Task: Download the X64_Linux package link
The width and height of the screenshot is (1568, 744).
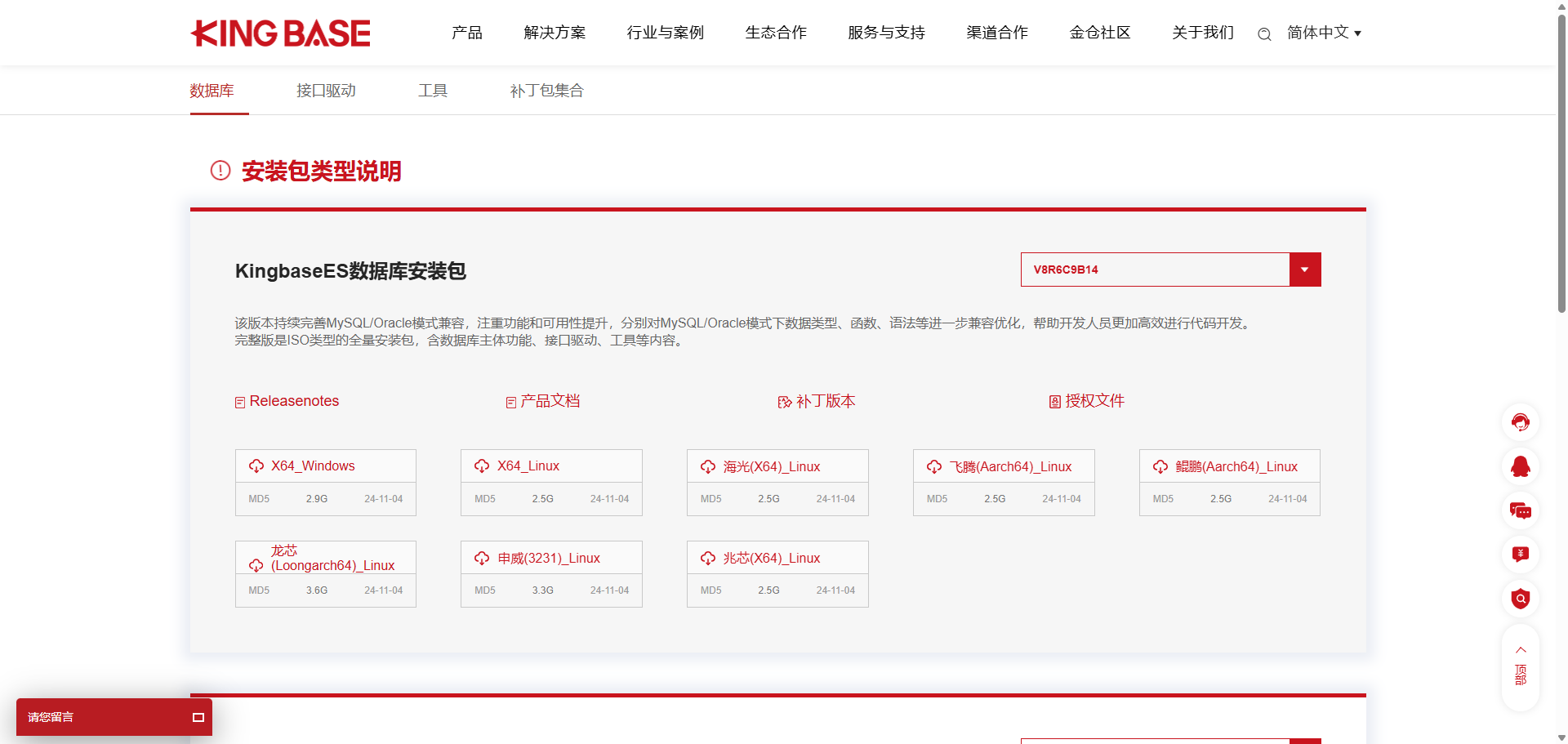Action: (x=528, y=466)
